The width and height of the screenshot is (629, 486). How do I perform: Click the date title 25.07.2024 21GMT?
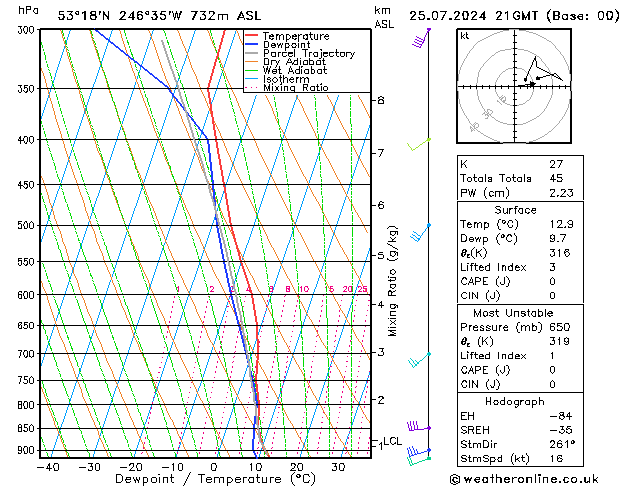click(x=516, y=16)
